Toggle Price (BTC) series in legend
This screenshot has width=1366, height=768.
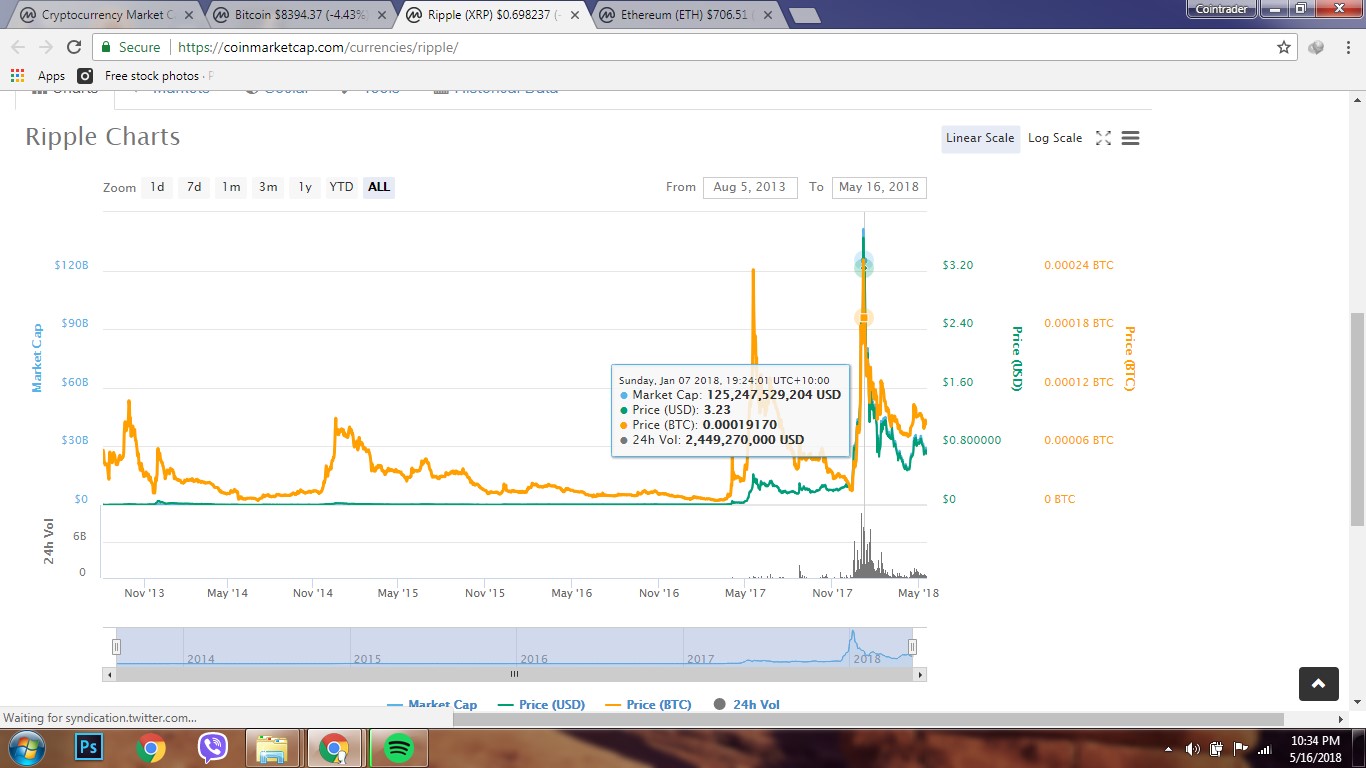click(x=648, y=704)
